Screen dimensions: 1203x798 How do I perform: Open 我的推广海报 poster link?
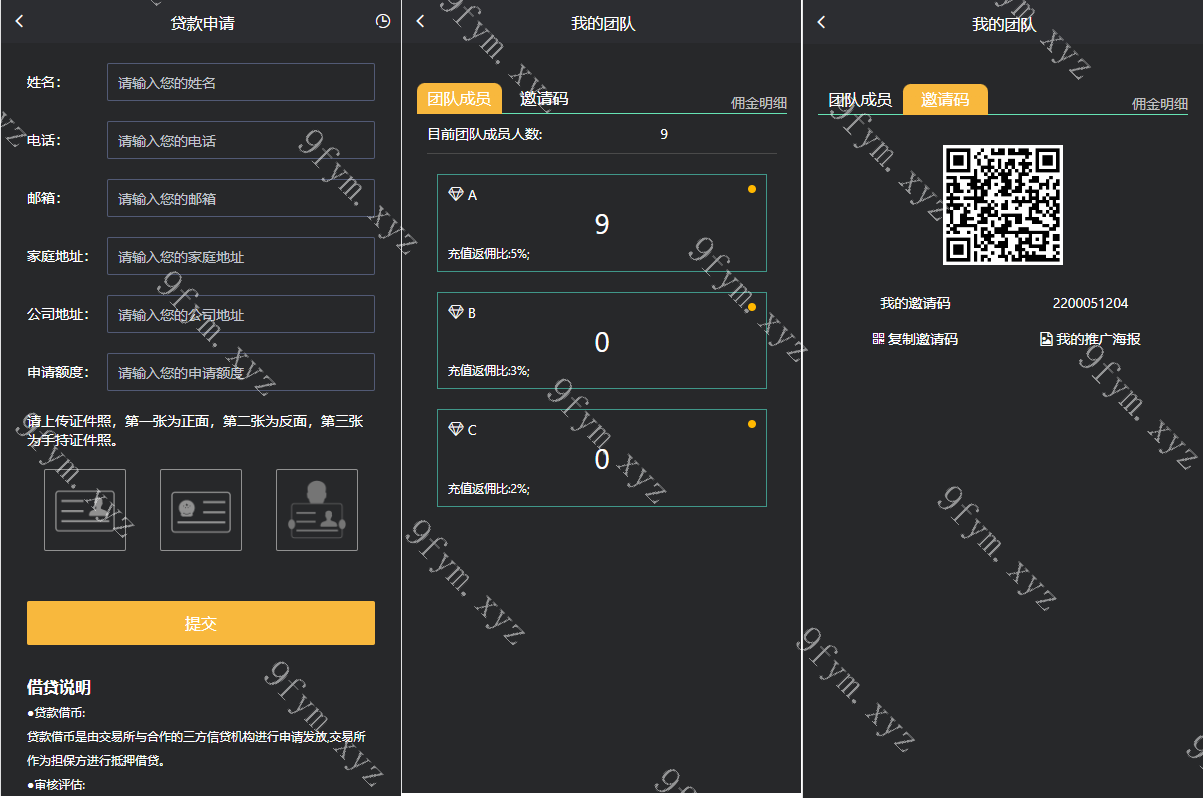pos(1098,339)
